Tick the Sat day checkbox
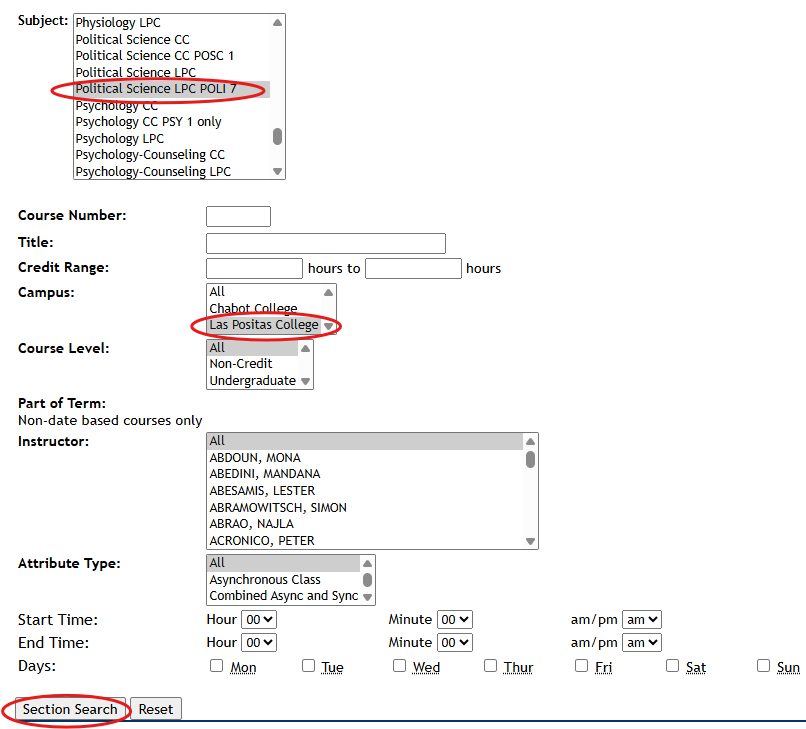The width and height of the screenshot is (806, 729). 672,666
